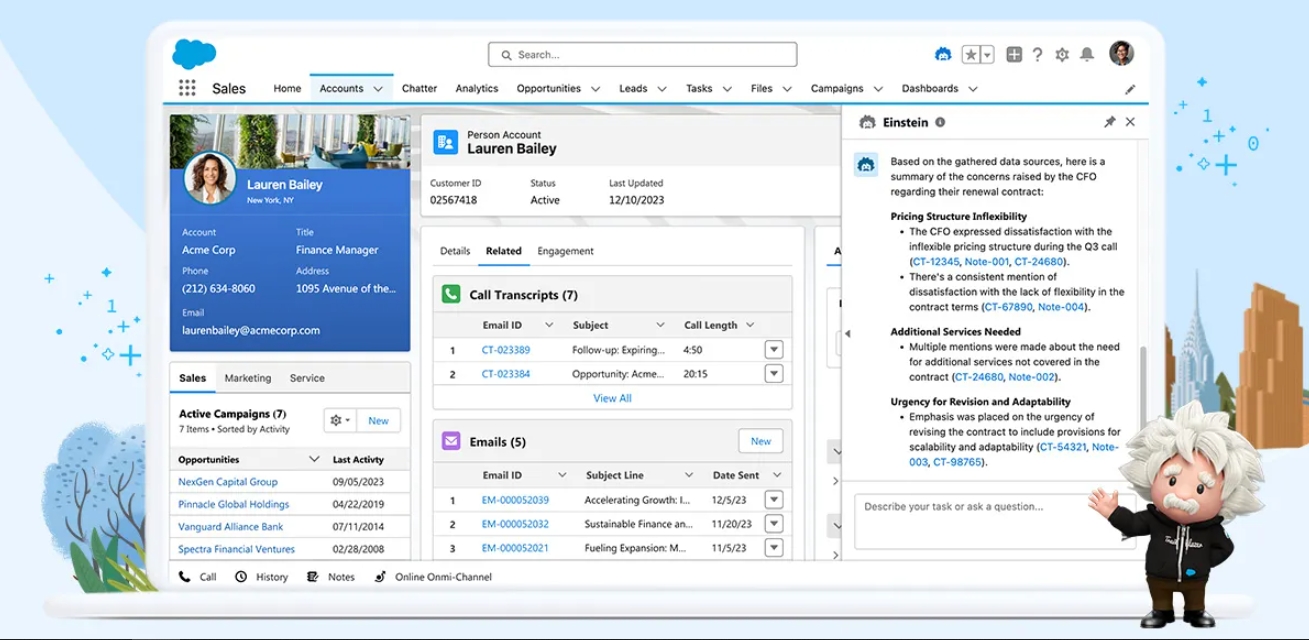
Task: Click the edit navigation pencil icon
Action: coord(1130,89)
